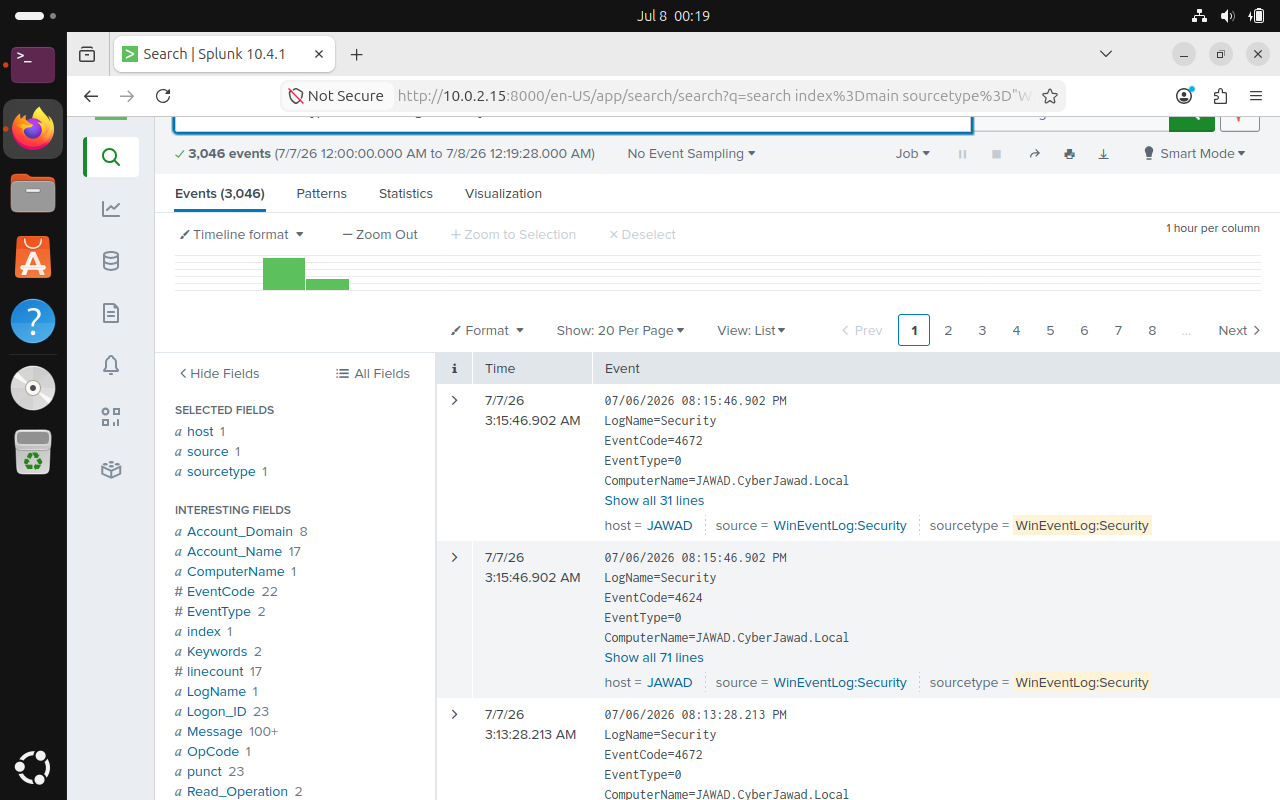Expand the 3:13:28.213 AM event row
1280x800 pixels.
[x=454, y=715]
